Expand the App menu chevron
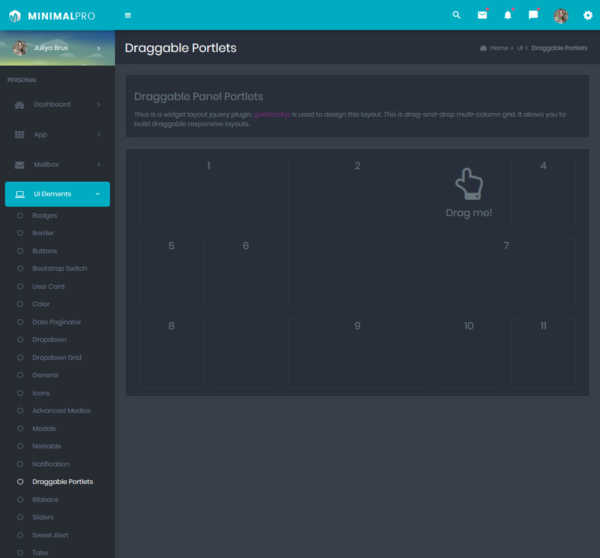The height and width of the screenshot is (558, 600). tap(99, 134)
